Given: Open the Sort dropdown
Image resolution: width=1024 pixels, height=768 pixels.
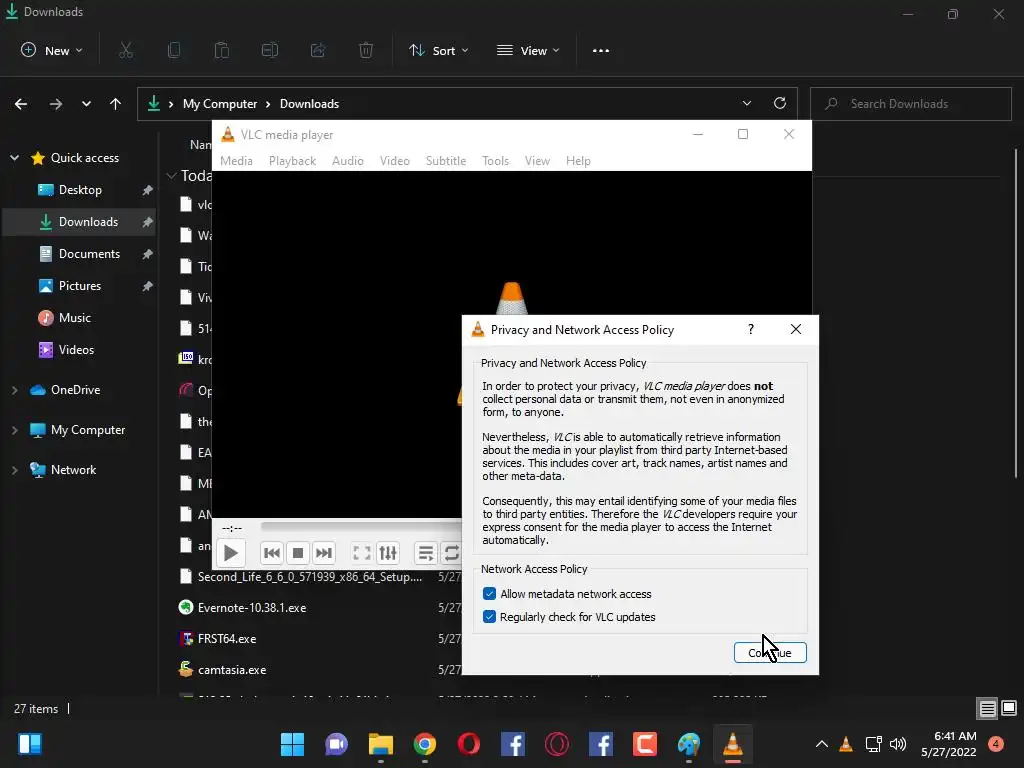Looking at the screenshot, I should tap(439, 50).
